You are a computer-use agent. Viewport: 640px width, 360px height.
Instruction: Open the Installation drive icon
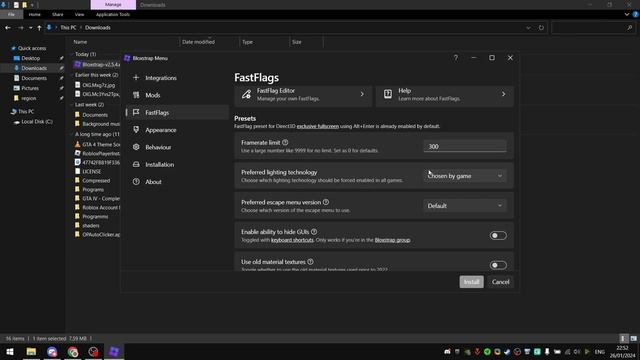click(x=136, y=164)
